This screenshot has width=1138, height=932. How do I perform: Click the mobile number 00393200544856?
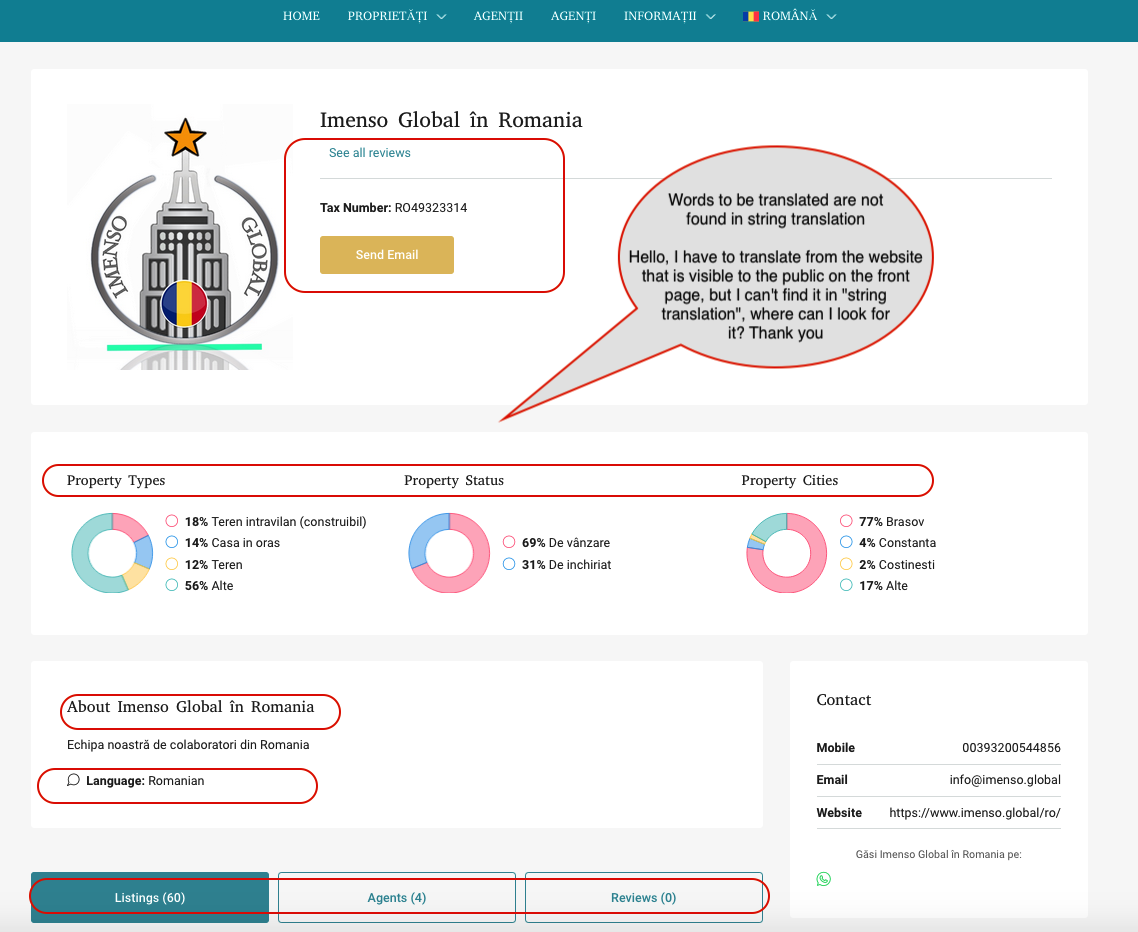coord(1011,748)
